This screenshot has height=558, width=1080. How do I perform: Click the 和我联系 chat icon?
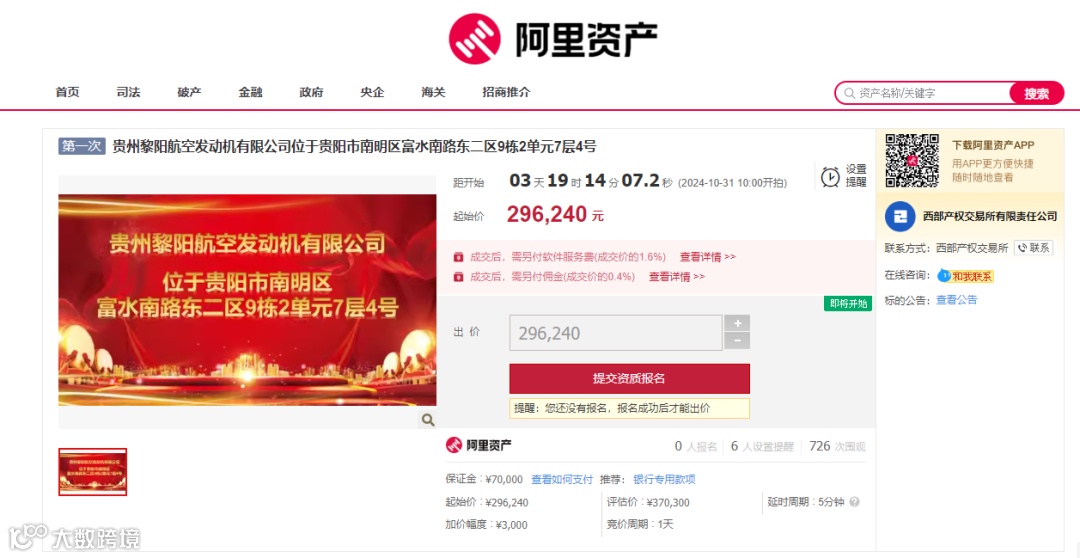[x=965, y=276]
